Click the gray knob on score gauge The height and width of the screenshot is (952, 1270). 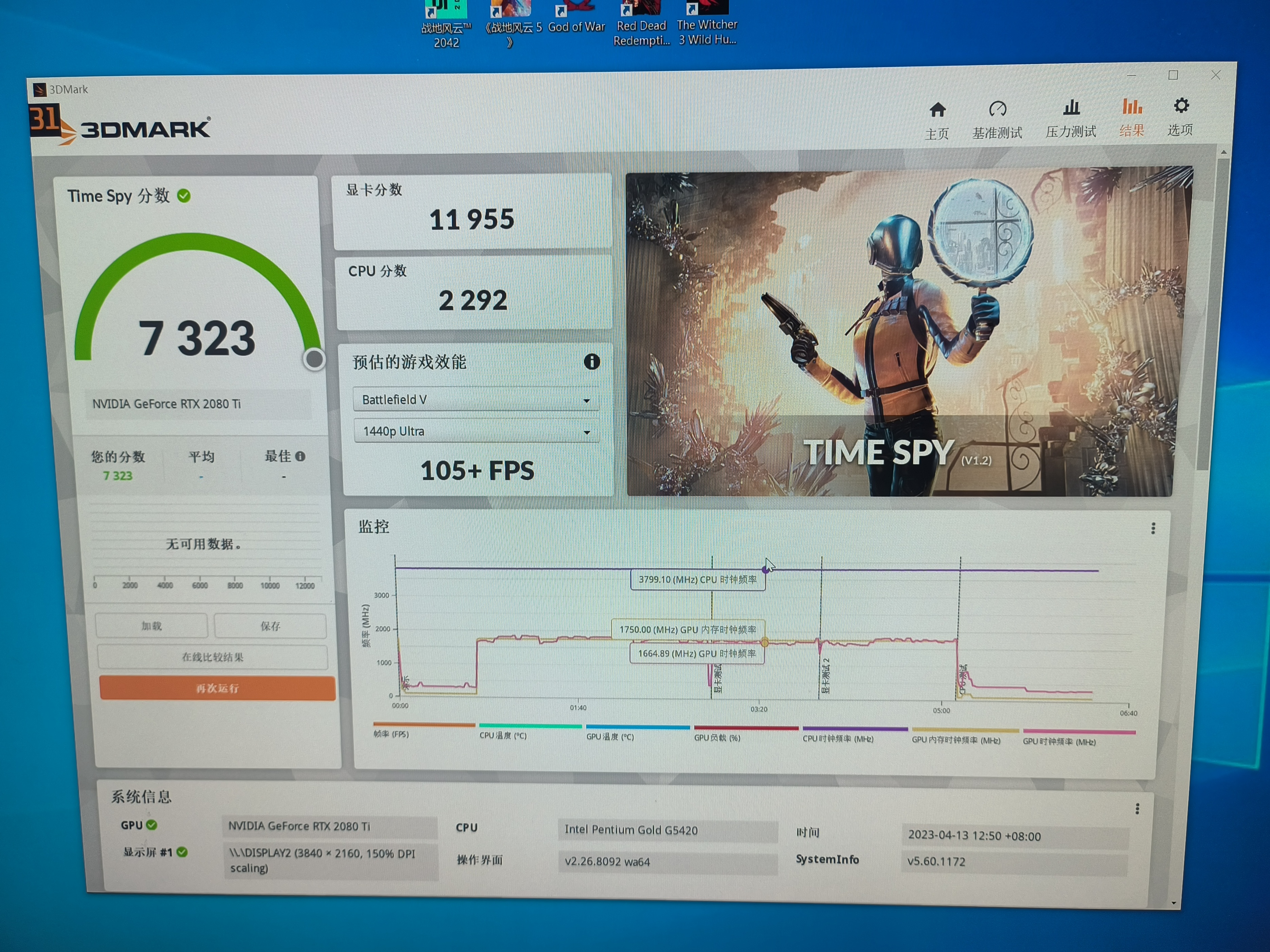pos(314,359)
